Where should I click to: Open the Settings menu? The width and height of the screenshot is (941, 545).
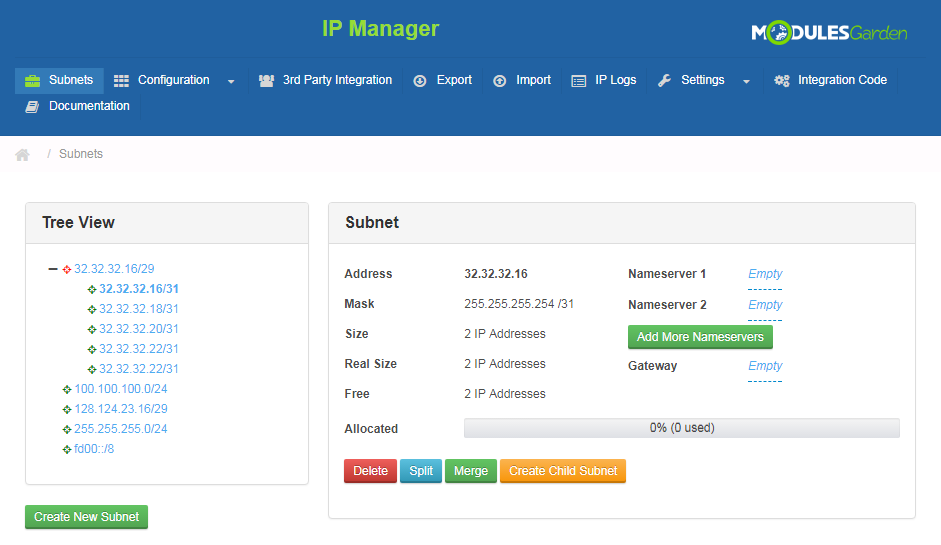(705, 80)
